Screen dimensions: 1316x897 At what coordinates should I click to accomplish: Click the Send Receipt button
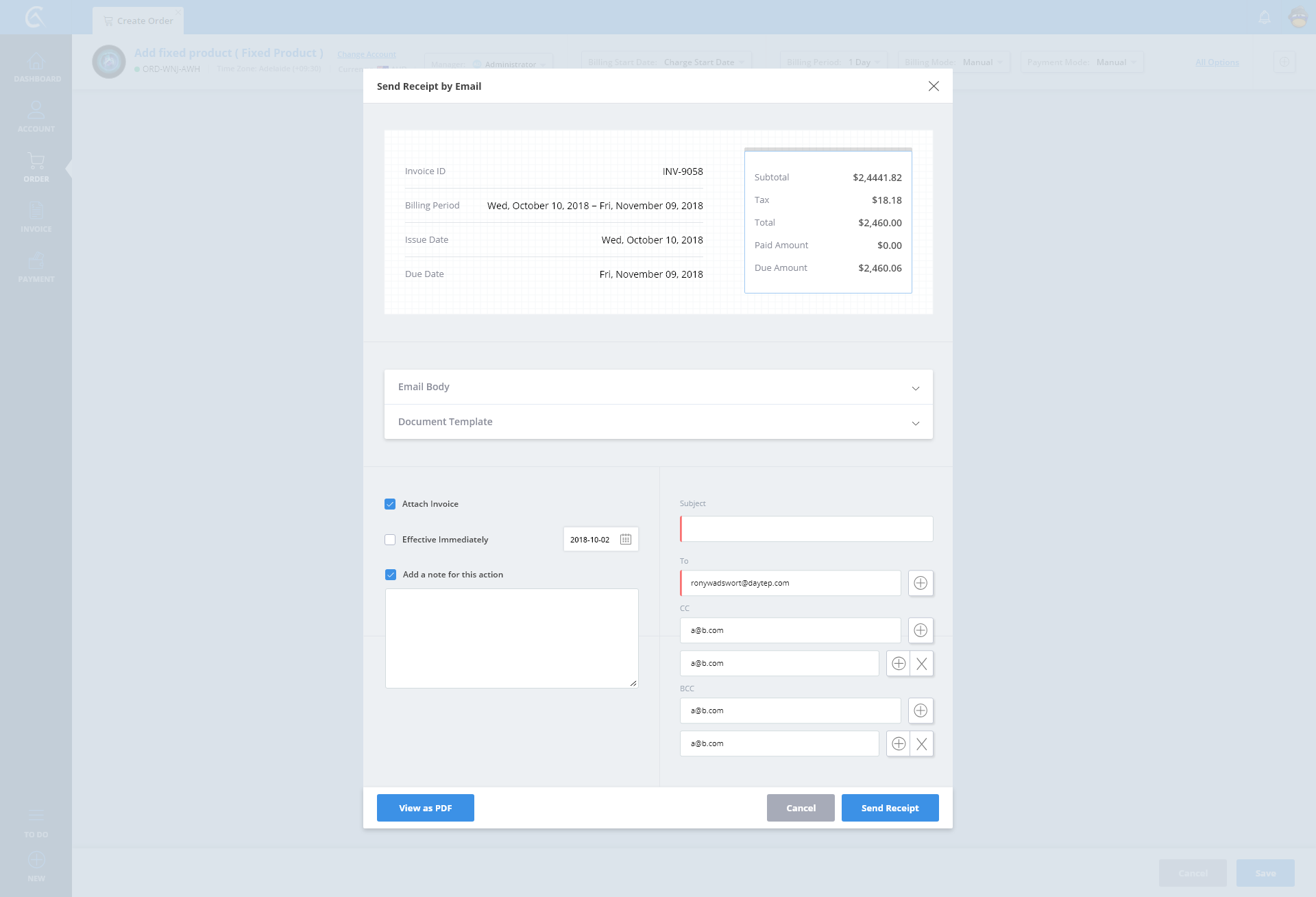coord(890,808)
